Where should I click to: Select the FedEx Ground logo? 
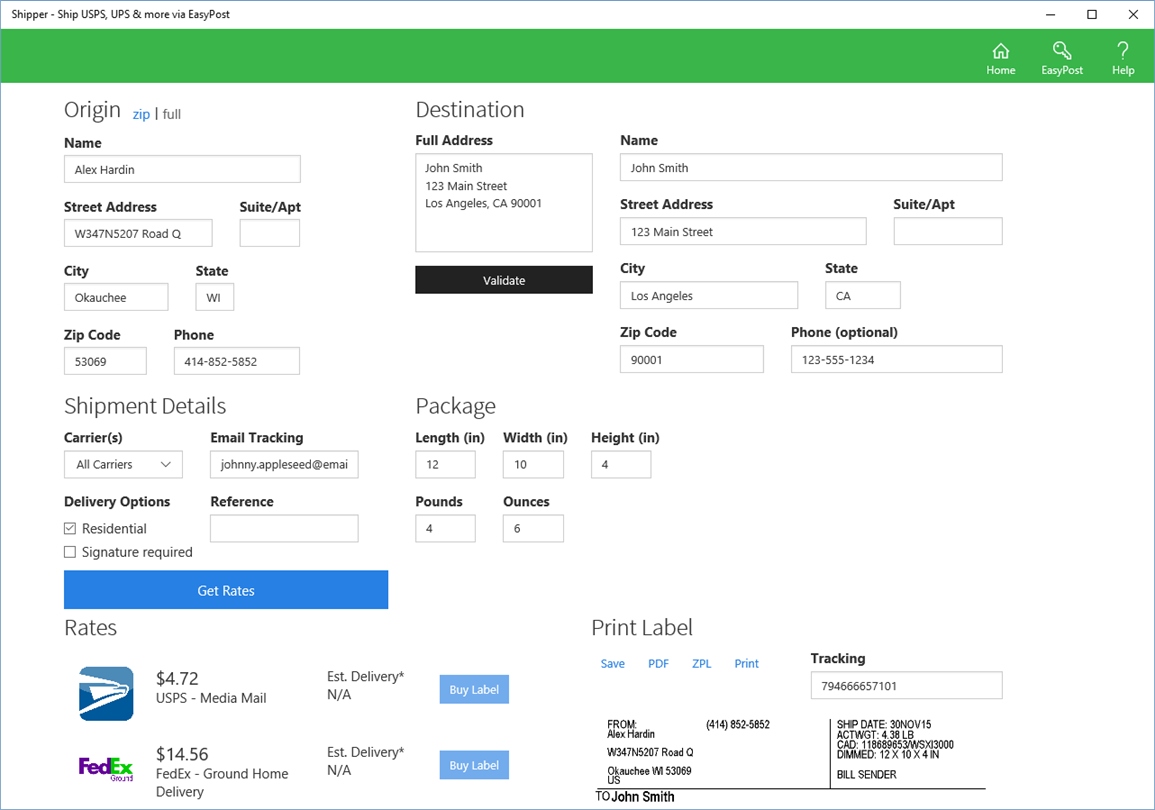click(x=106, y=770)
